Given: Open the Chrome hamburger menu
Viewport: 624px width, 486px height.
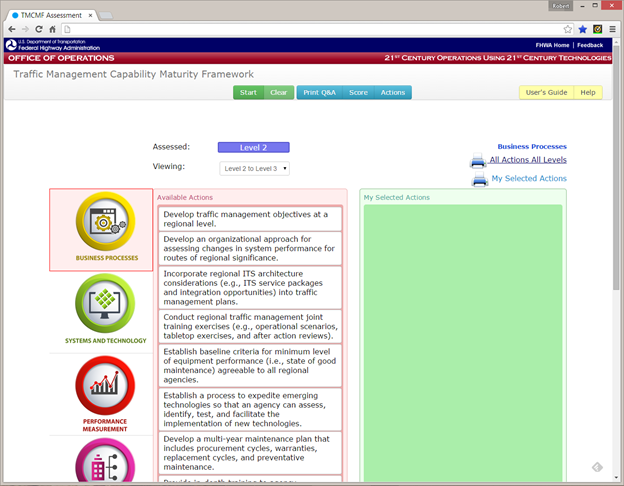Looking at the screenshot, I should coord(612,29).
